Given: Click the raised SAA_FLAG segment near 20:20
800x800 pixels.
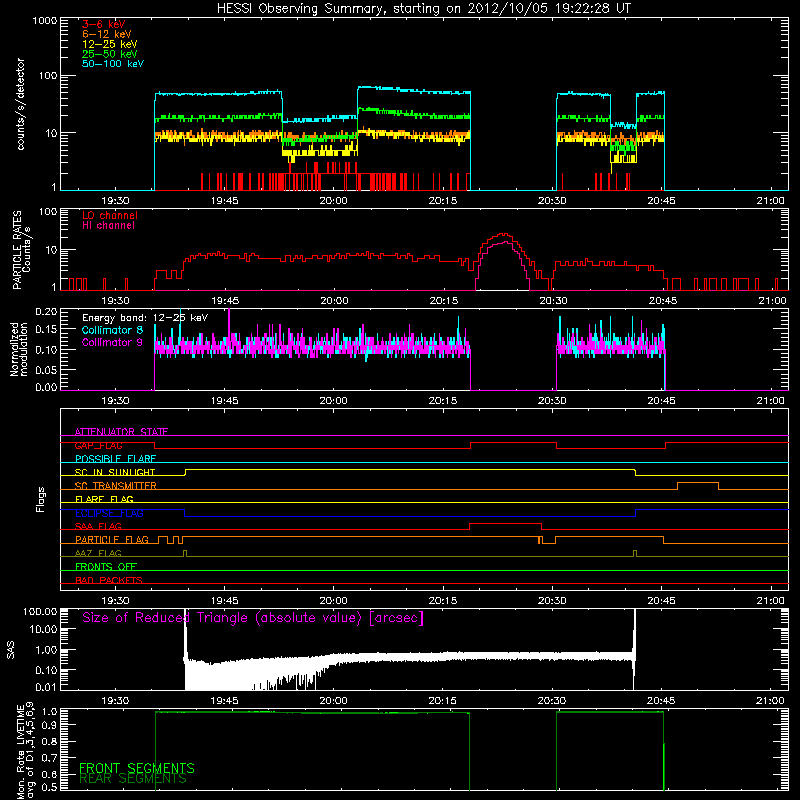Looking at the screenshot, I should [x=505, y=524].
